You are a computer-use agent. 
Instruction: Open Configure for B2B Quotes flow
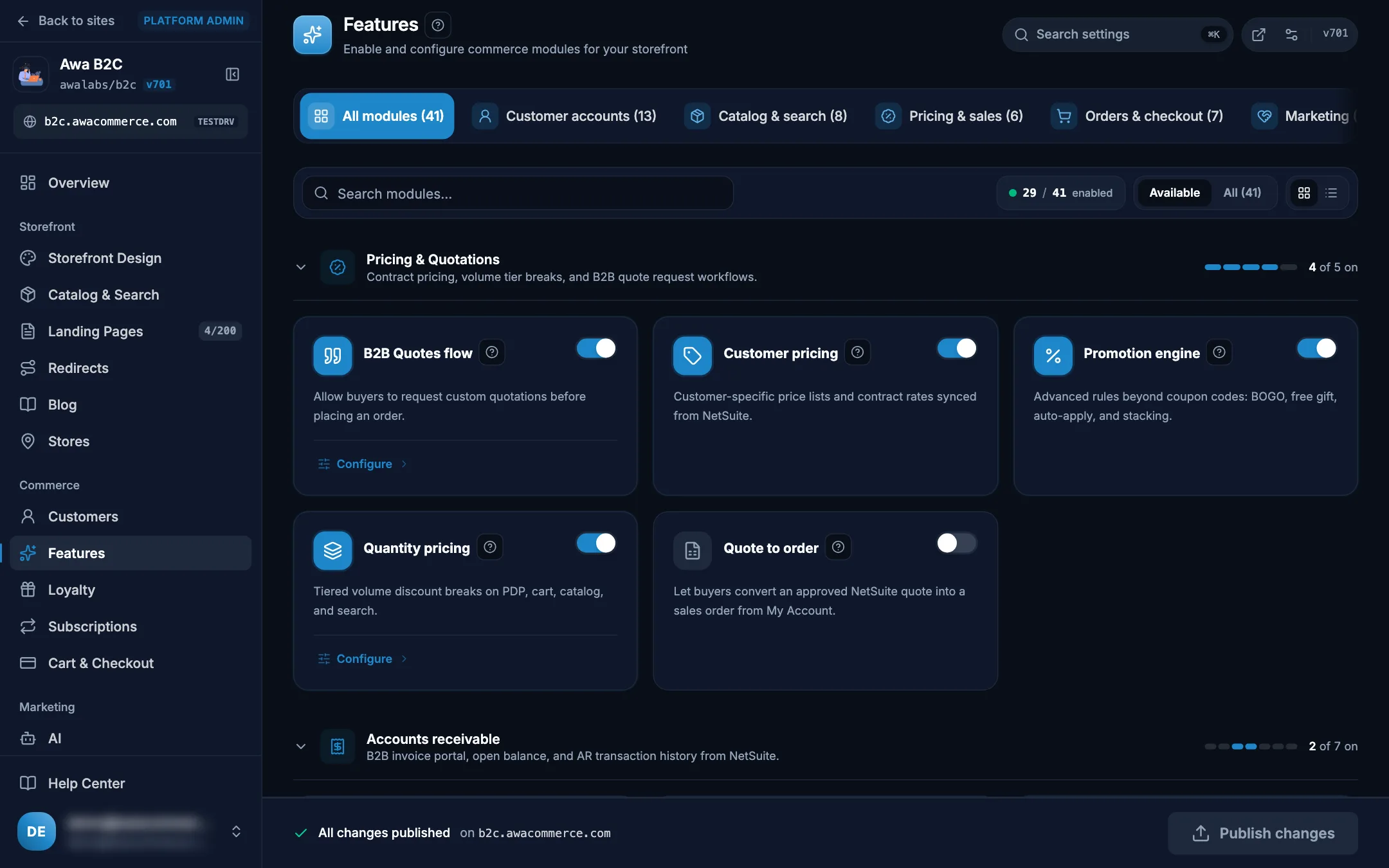tap(363, 464)
